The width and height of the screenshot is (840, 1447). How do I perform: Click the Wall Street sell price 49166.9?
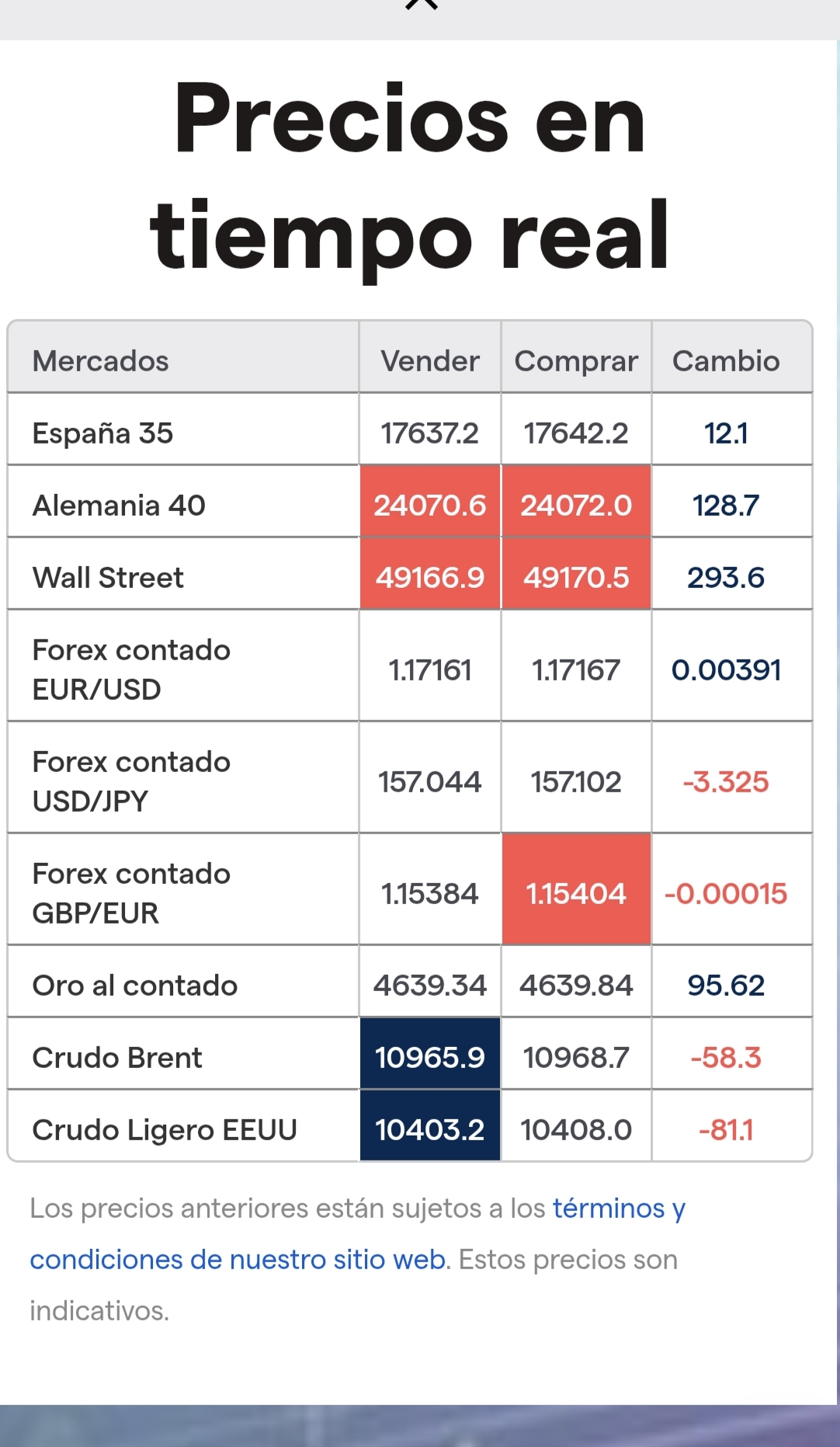[430, 578]
